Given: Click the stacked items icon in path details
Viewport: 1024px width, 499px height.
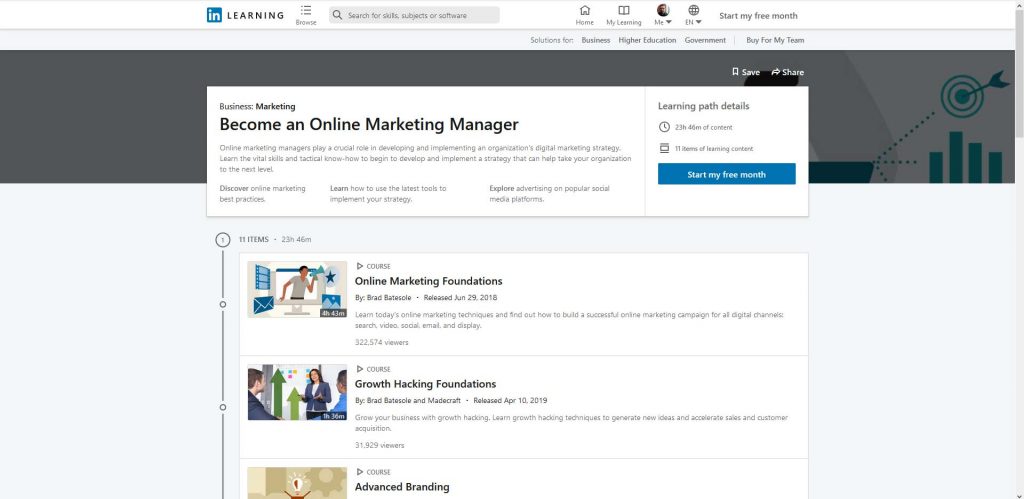Looking at the screenshot, I should tap(664, 148).
